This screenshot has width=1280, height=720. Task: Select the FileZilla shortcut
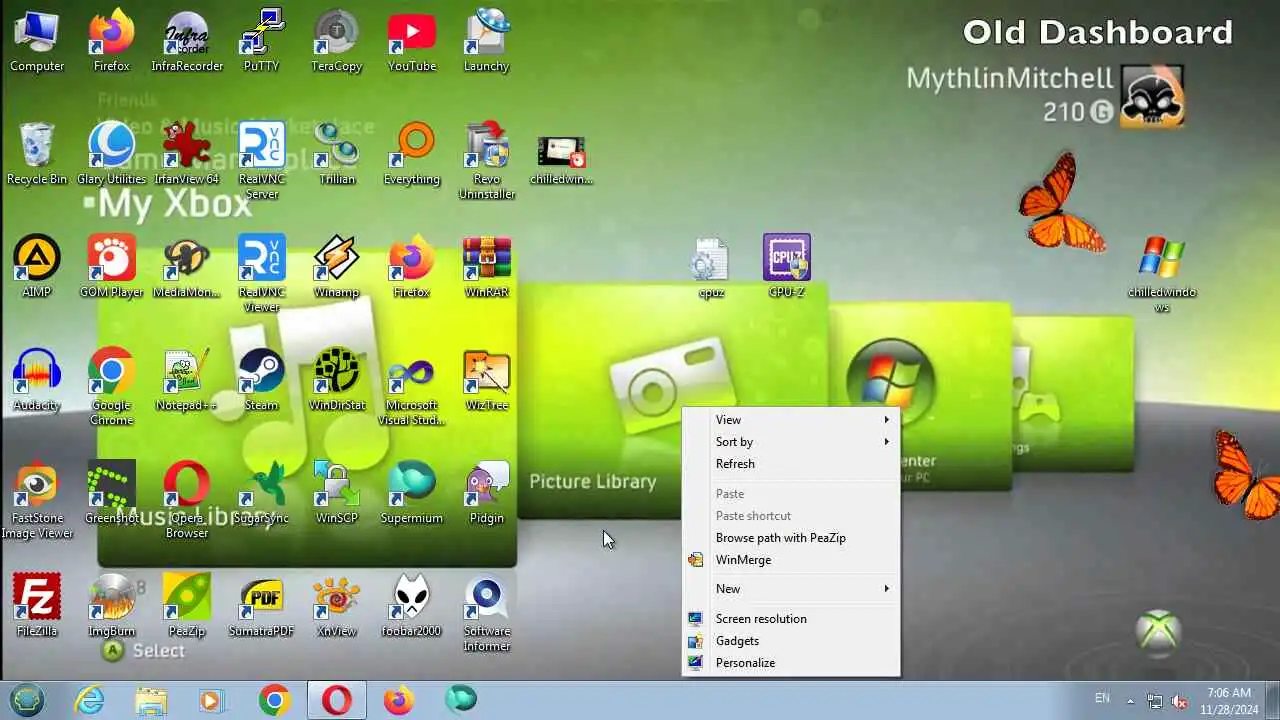point(37,606)
